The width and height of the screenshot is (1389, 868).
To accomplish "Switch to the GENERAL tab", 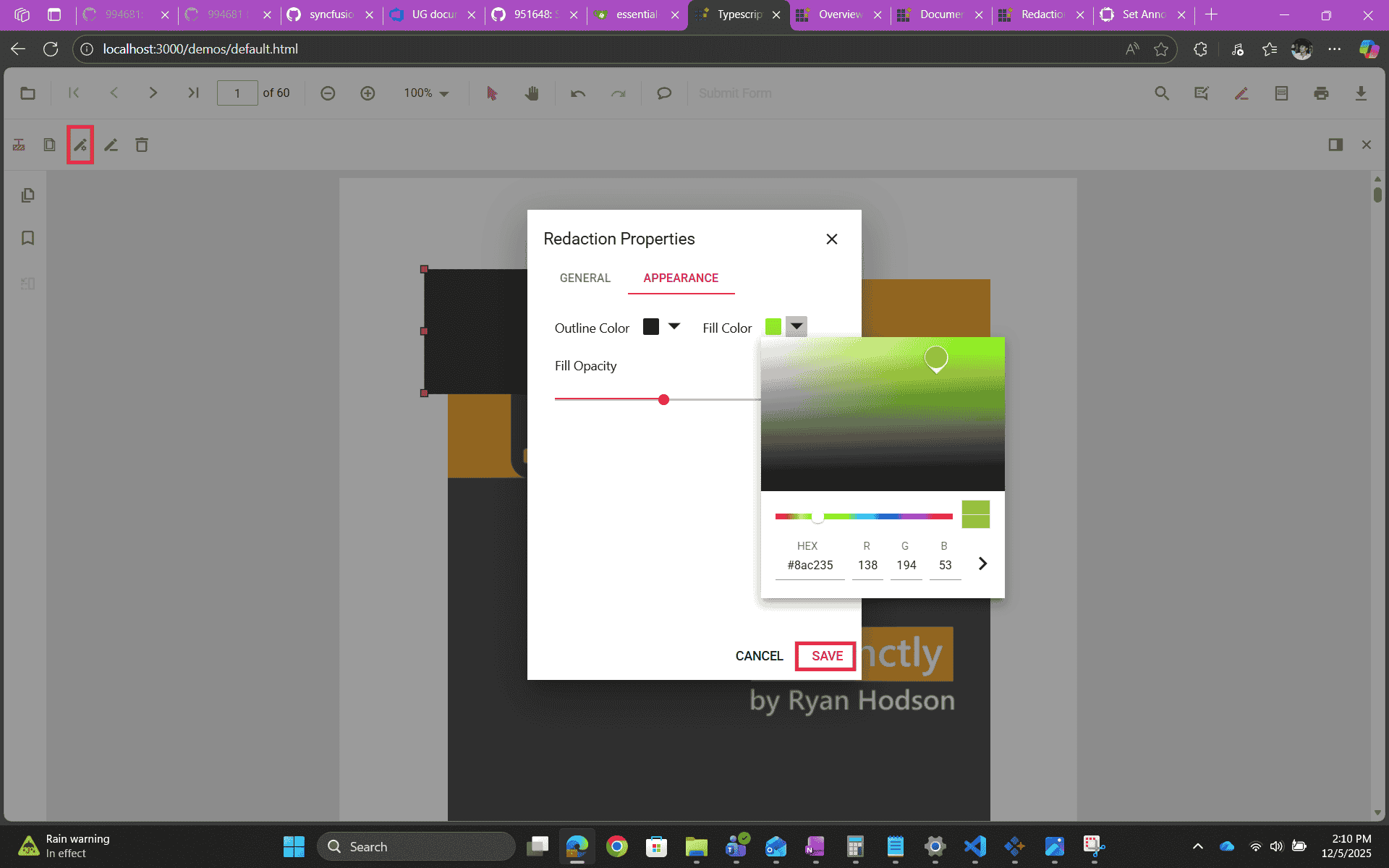I will (585, 278).
